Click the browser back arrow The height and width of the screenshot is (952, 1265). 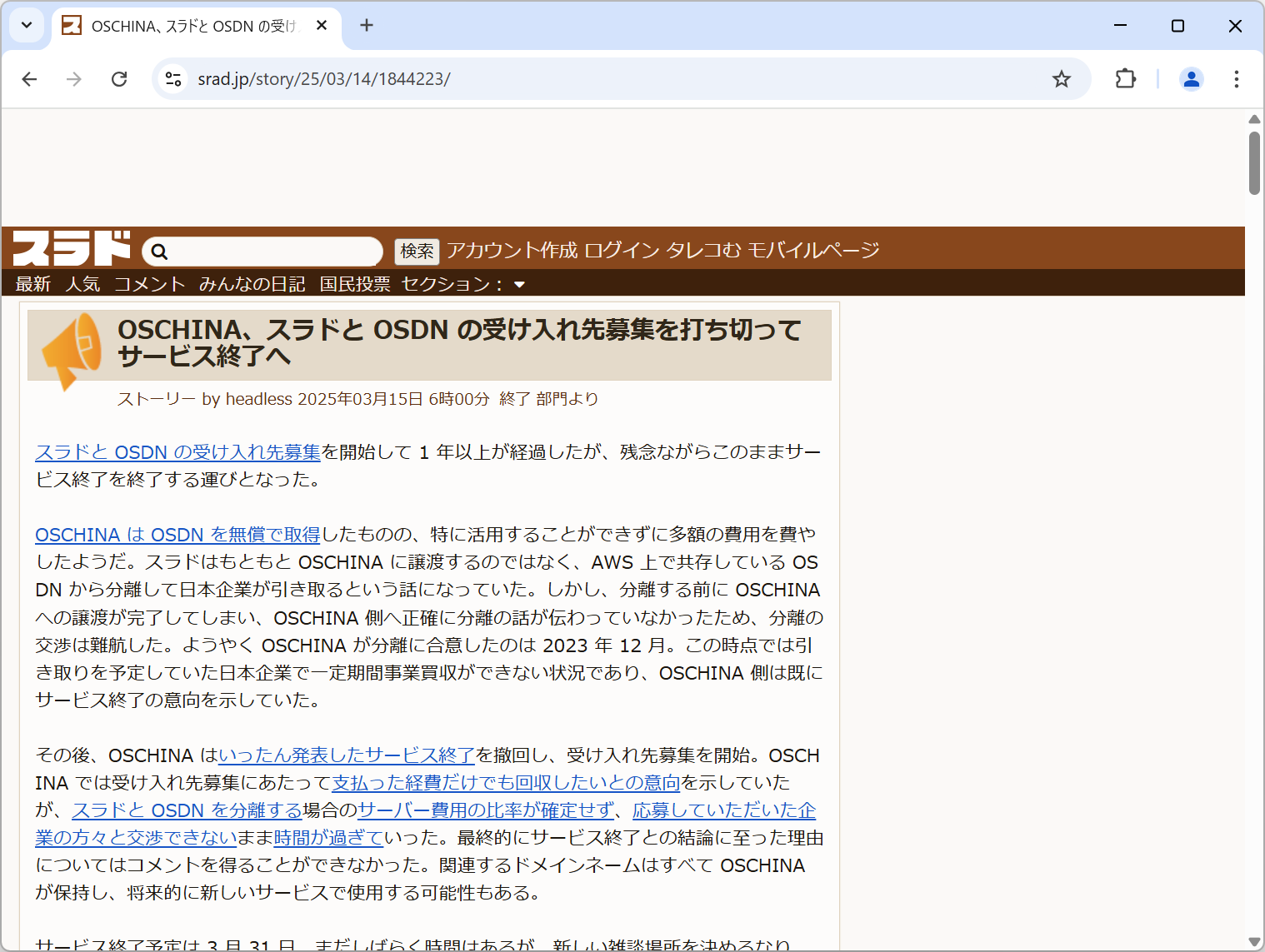click(29, 79)
